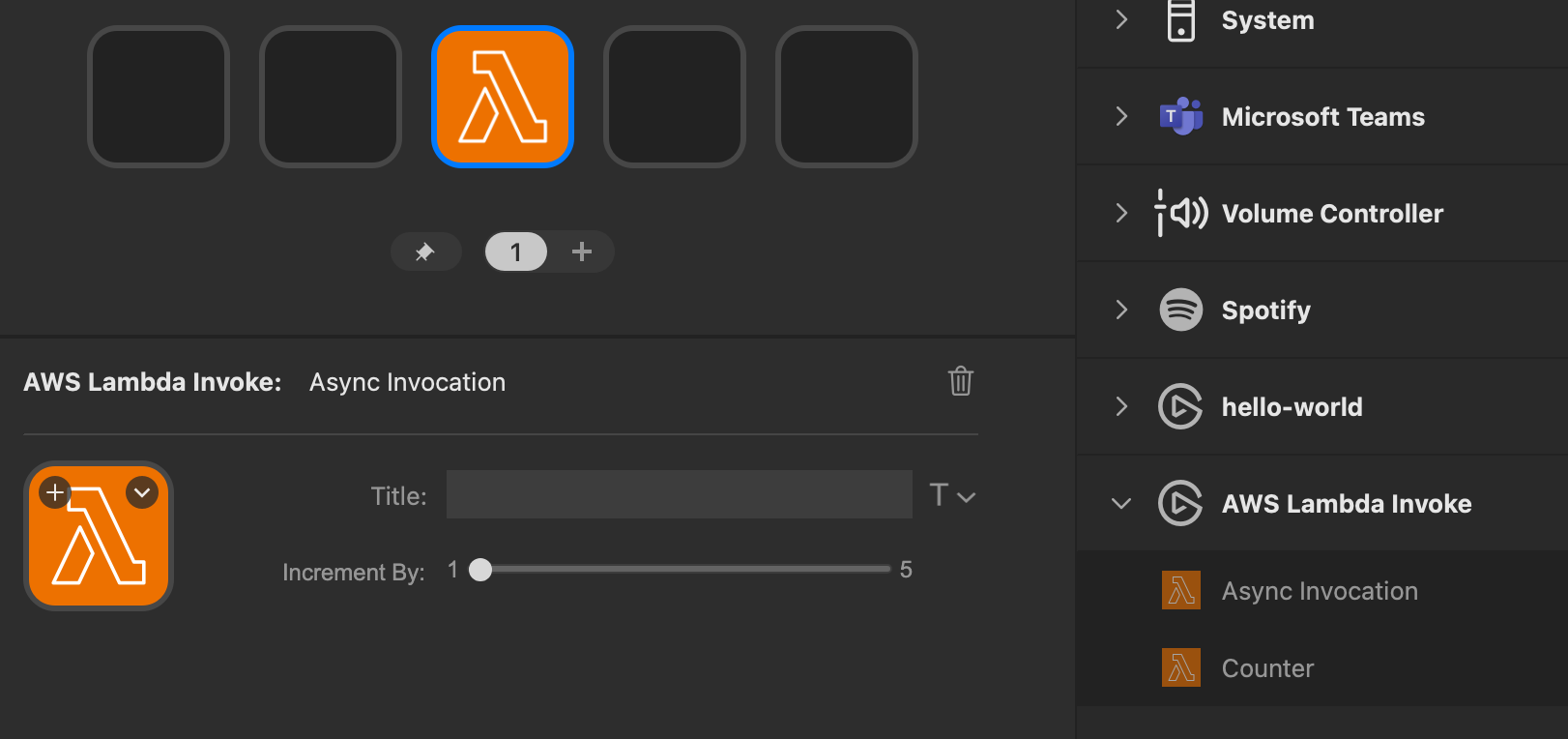Click the AWS Lambda Invoke category label
1568x739 pixels.
point(1347,504)
